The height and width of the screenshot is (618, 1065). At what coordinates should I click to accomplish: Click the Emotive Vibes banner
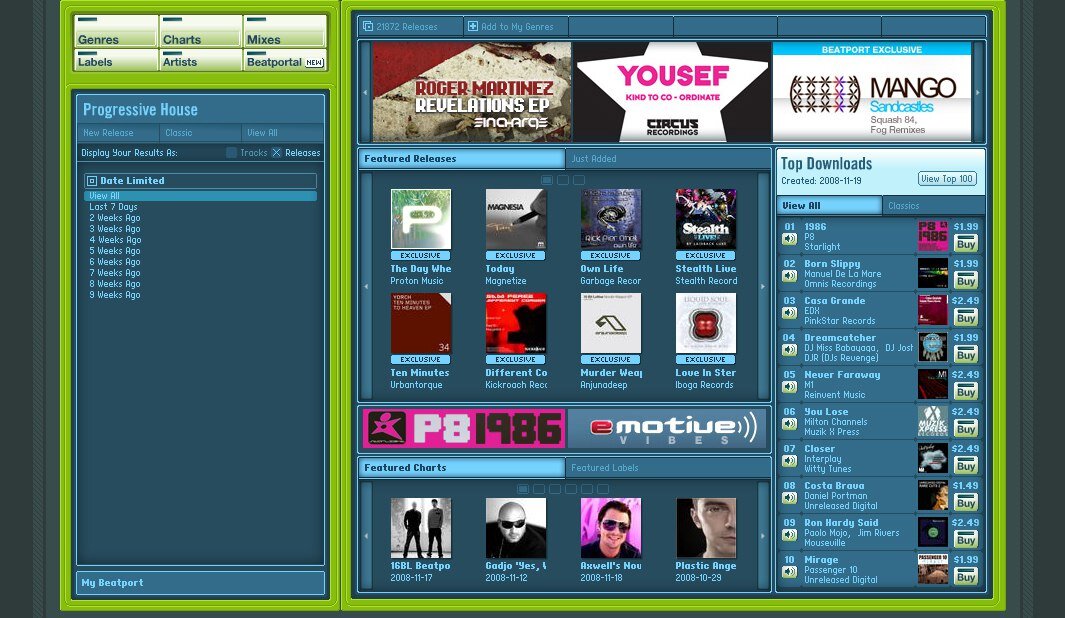(667, 429)
